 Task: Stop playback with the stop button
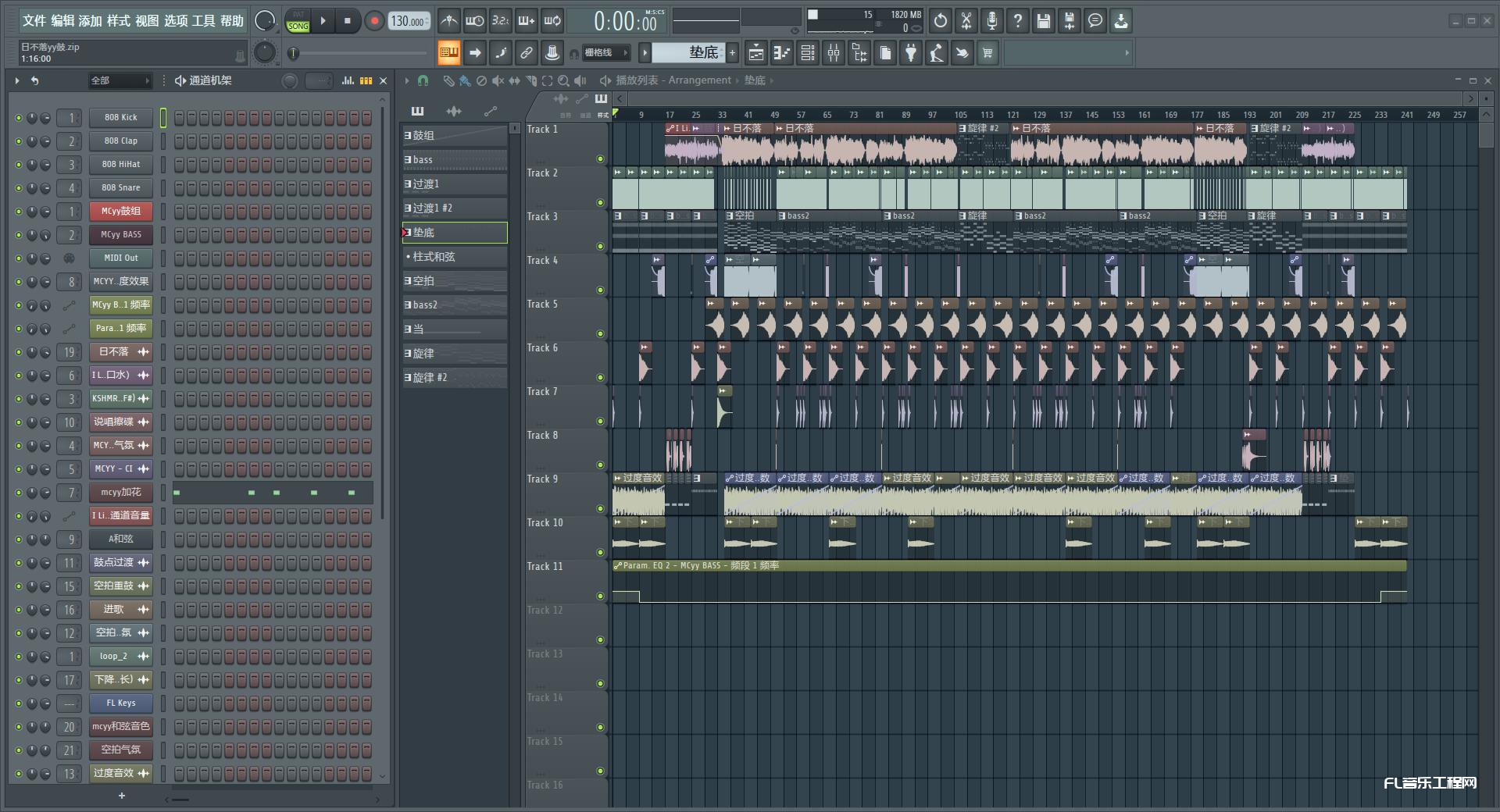(x=347, y=21)
